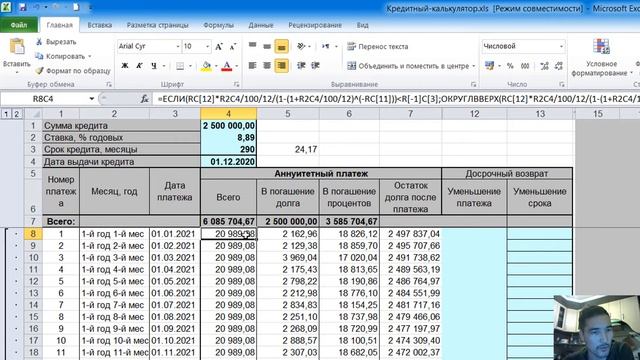Open the Данные (Data) tab

[261, 25]
